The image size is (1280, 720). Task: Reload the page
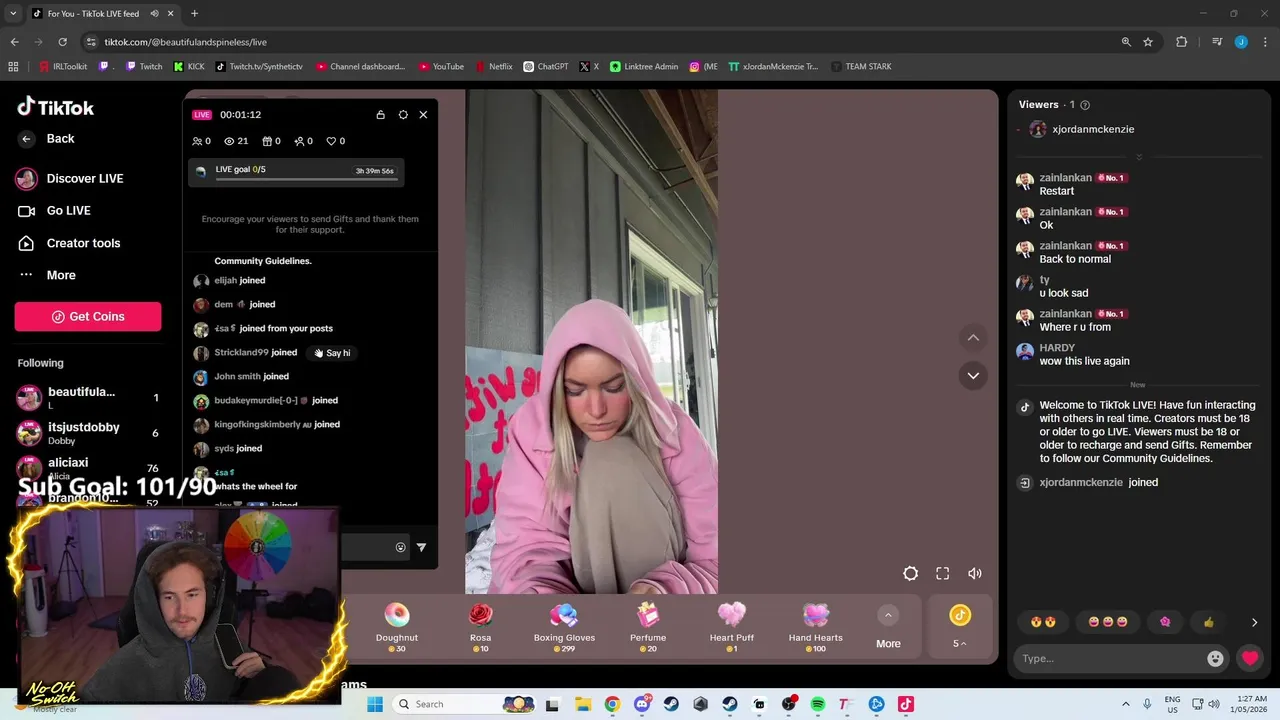click(x=62, y=42)
